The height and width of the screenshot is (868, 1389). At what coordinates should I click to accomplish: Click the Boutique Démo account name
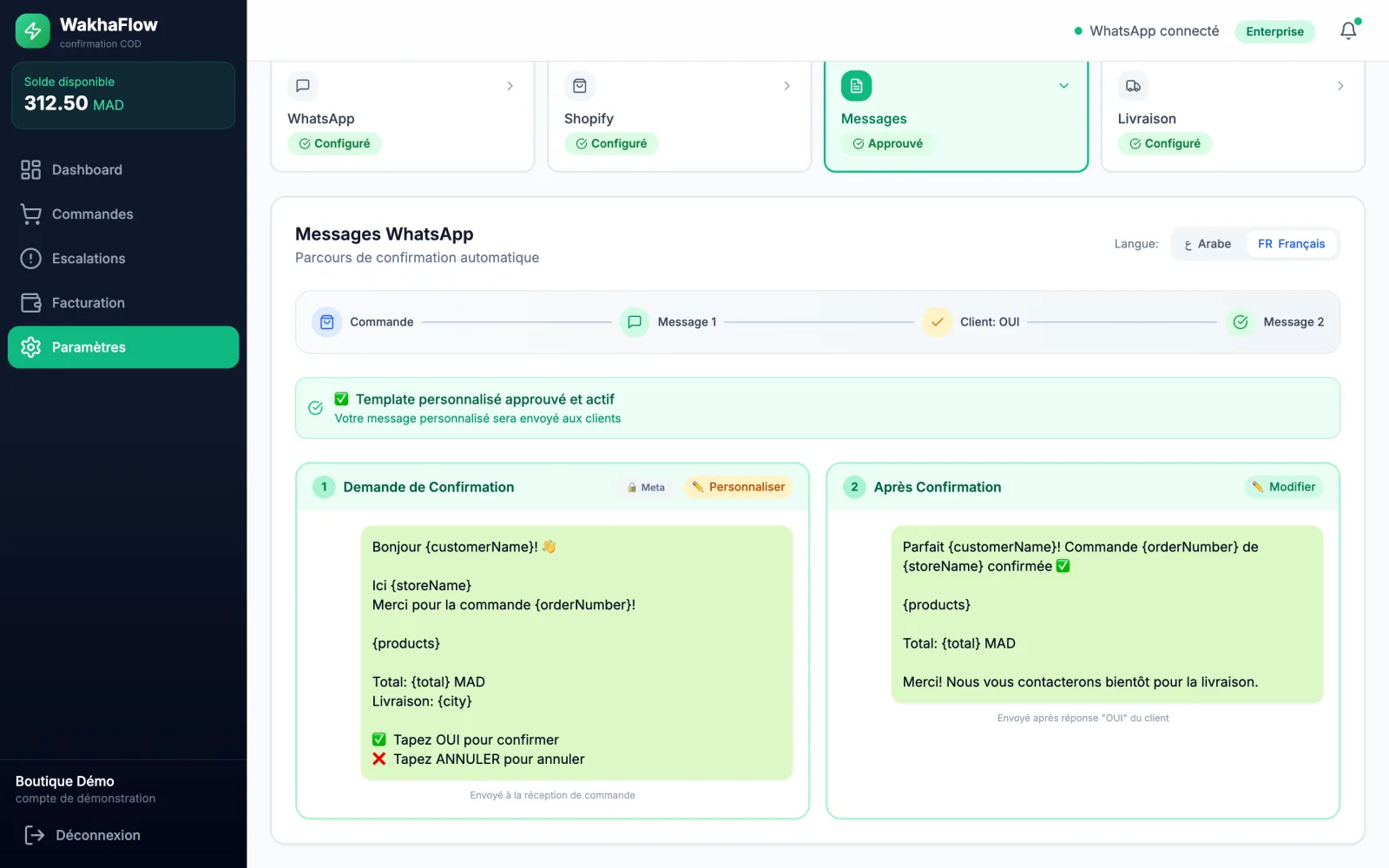(65, 781)
